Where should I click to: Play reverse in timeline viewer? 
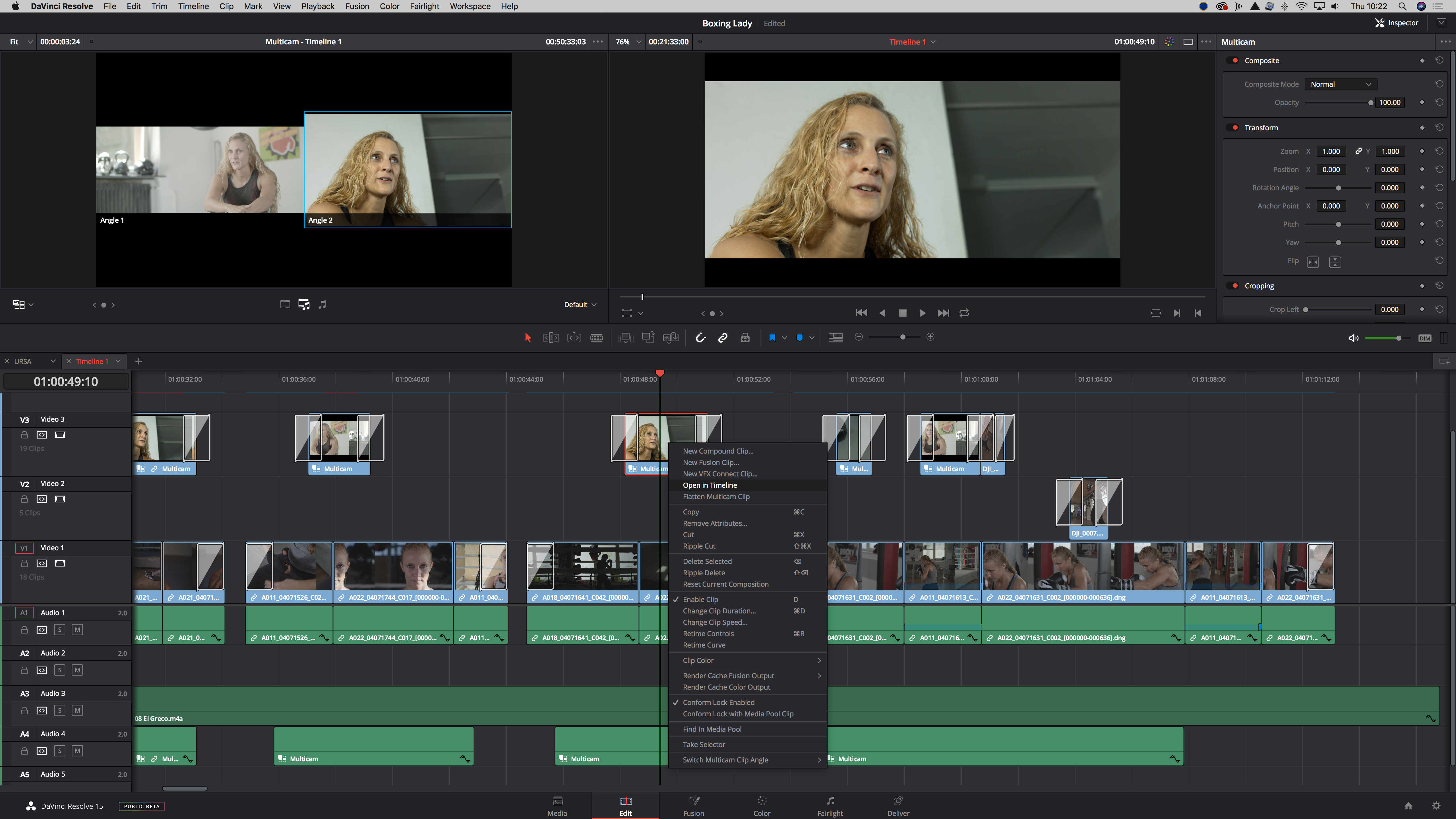(882, 313)
